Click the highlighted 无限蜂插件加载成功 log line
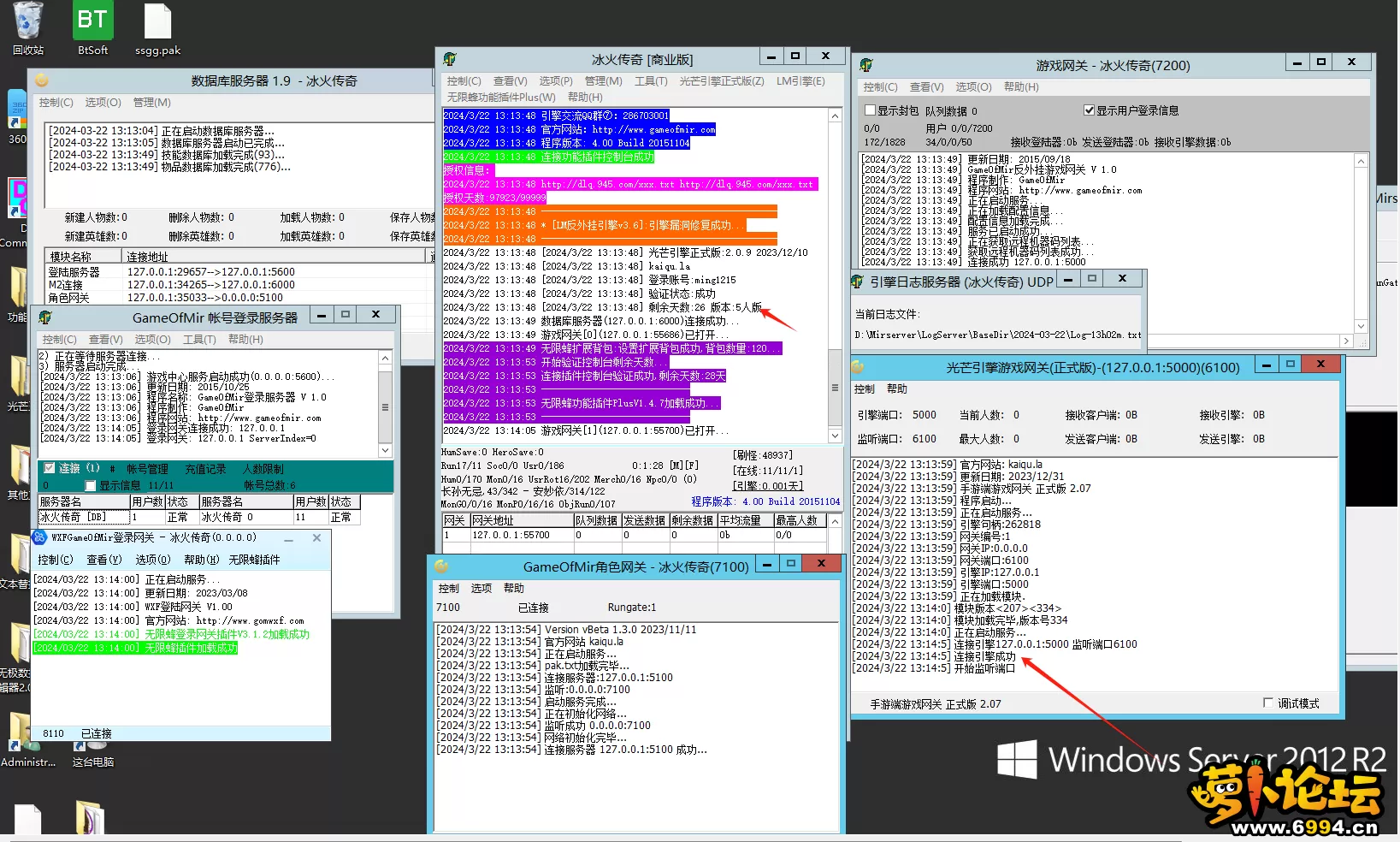This screenshot has width=1400, height=842. tap(135, 649)
